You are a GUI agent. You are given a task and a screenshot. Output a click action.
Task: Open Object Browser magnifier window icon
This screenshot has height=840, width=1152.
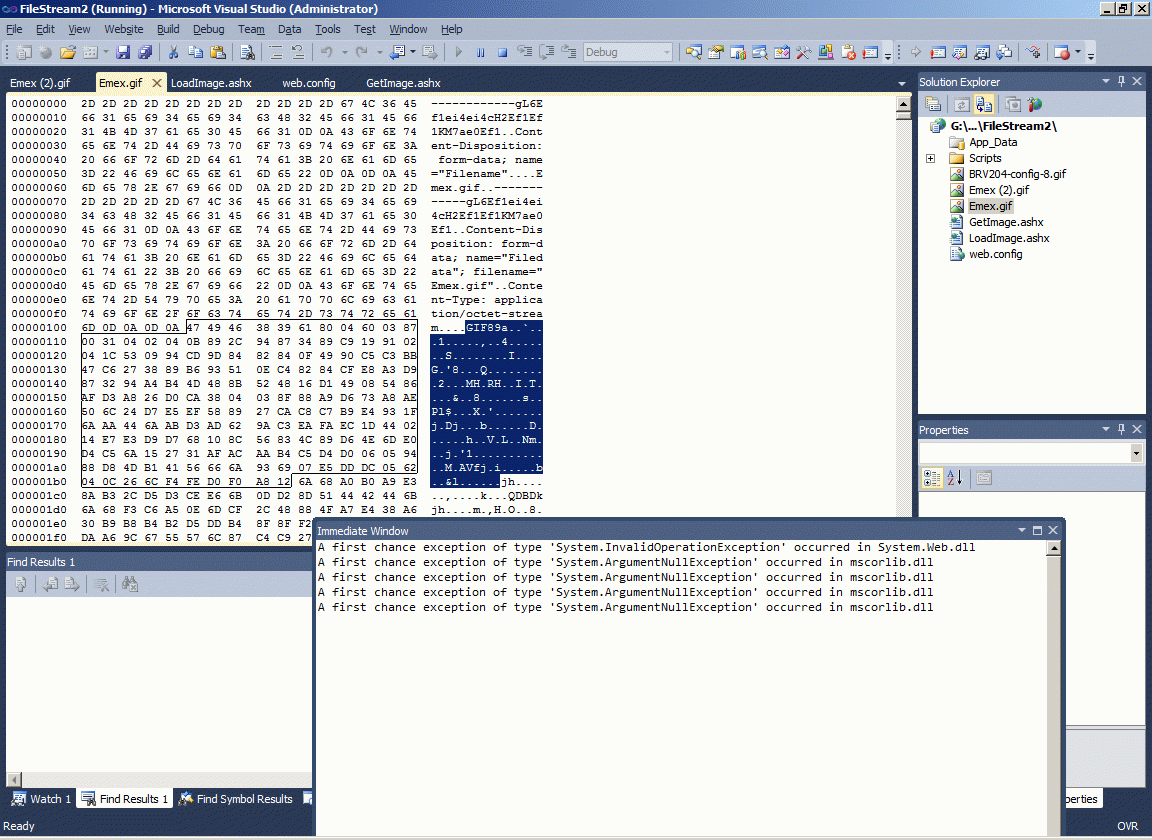pos(760,52)
